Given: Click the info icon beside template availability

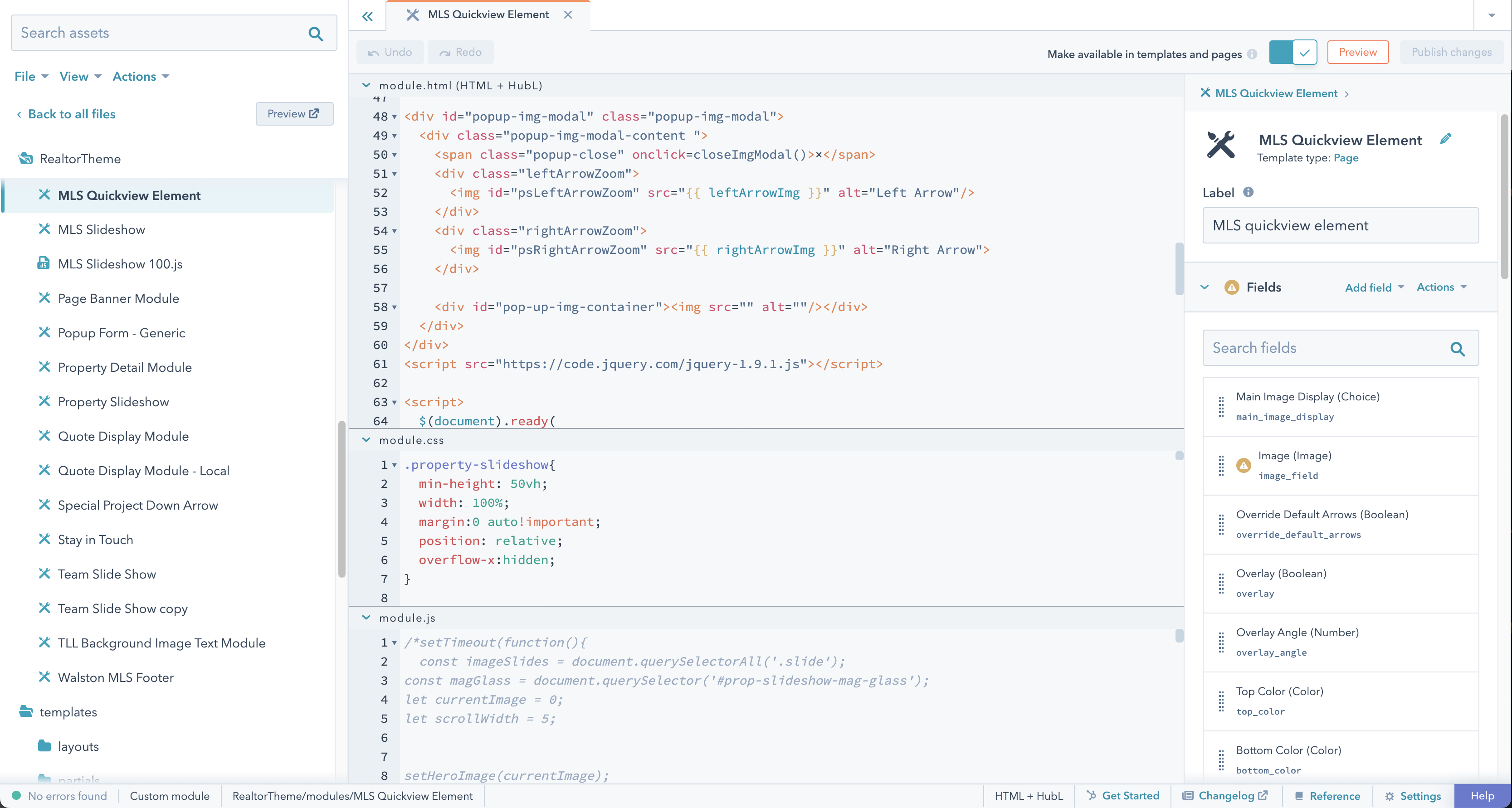Looking at the screenshot, I should tap(1252, 54).
